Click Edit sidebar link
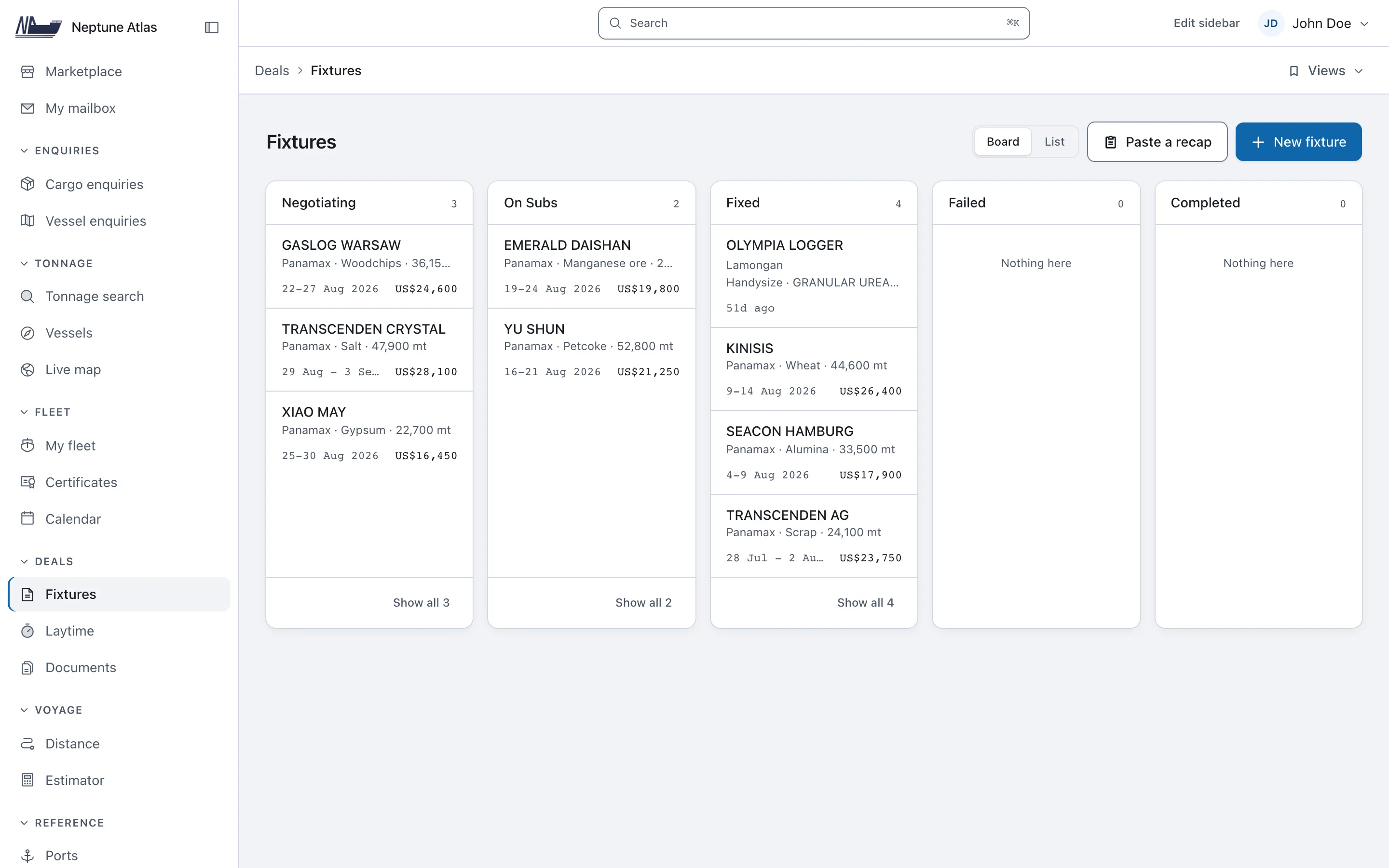1389x868 pixels. 1207,24
